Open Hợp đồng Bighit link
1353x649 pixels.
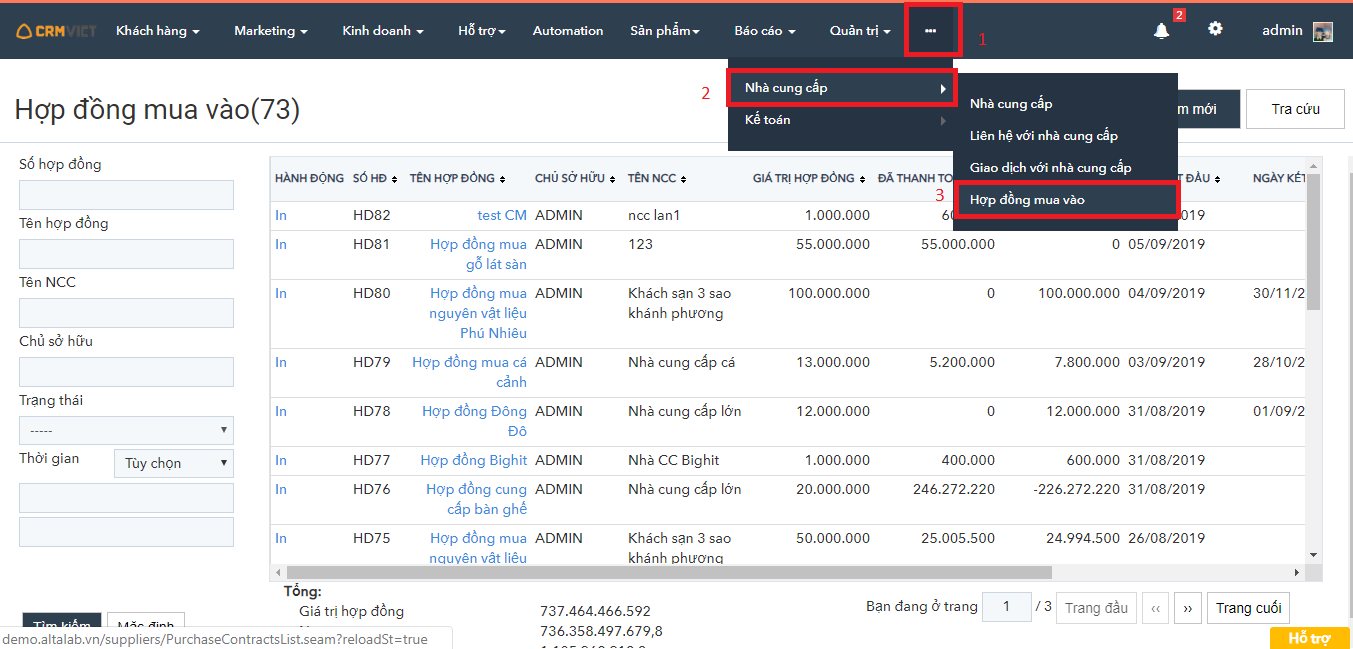pos(473,460)
